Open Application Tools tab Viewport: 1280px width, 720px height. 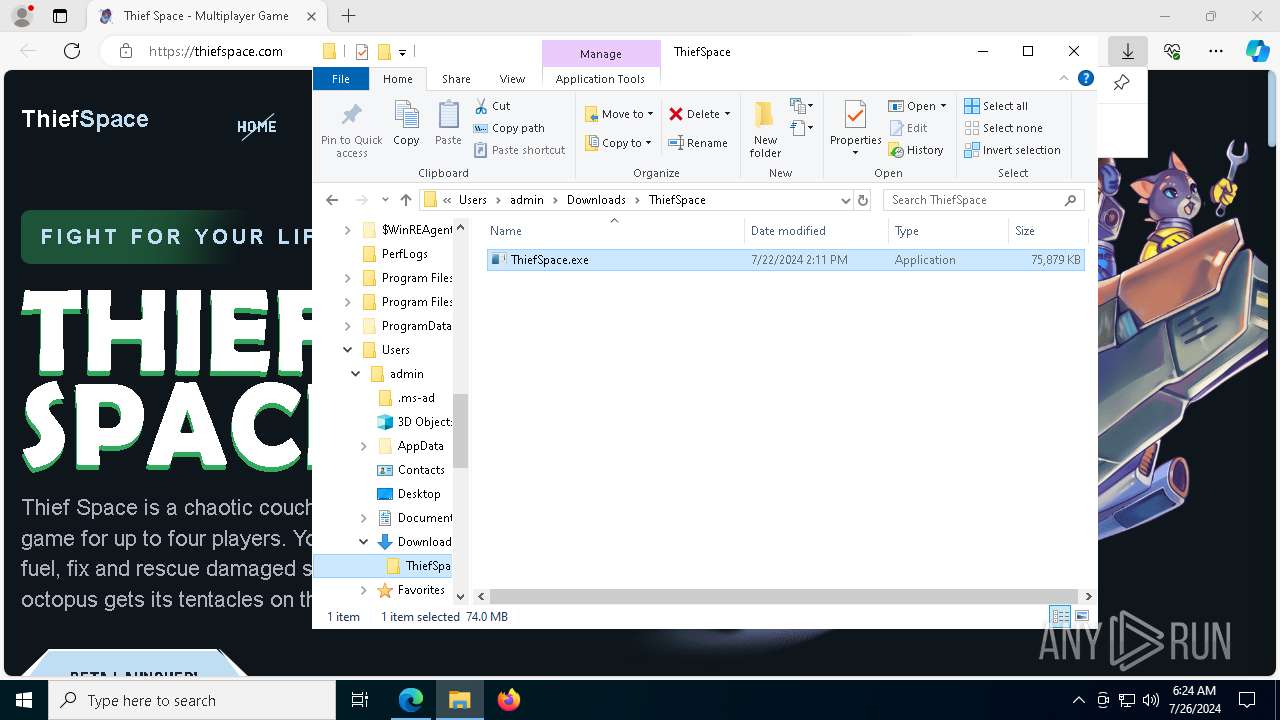(x=600, y=79)
